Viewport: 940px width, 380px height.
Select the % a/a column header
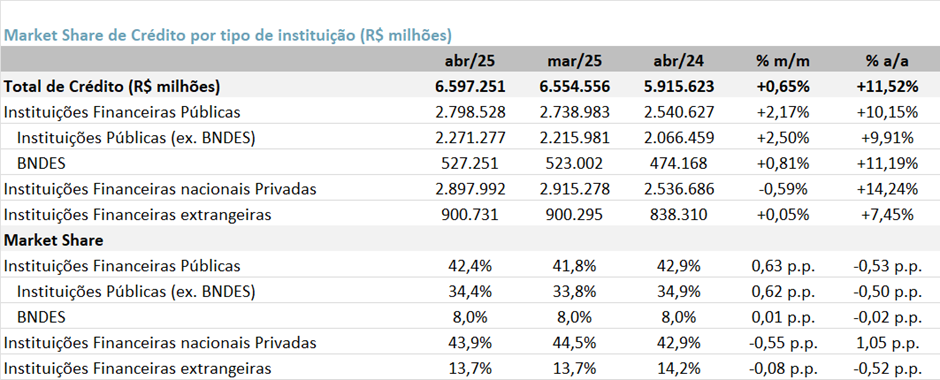pyautogui.click(x=887, y=61)
